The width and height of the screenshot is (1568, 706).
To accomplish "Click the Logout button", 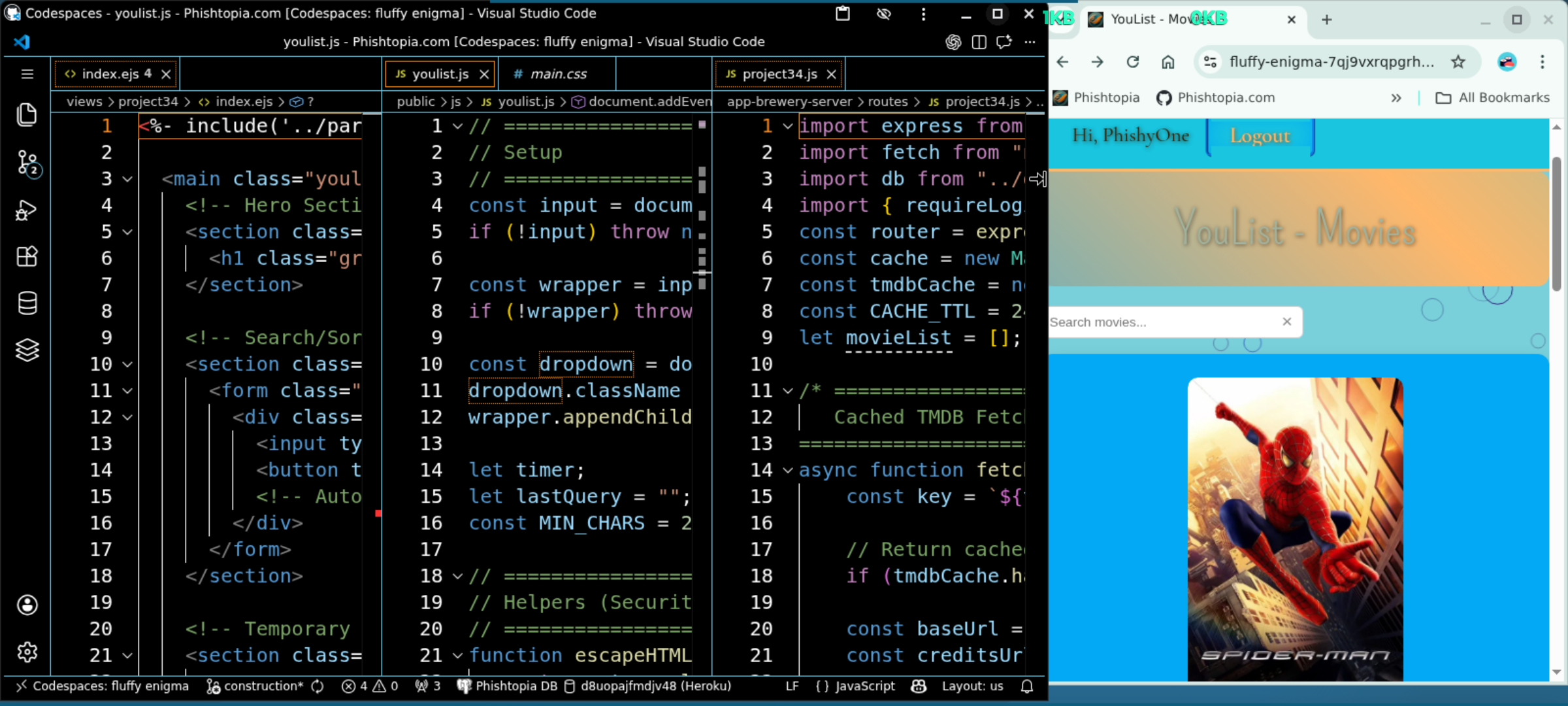I will pos(1260,136).
